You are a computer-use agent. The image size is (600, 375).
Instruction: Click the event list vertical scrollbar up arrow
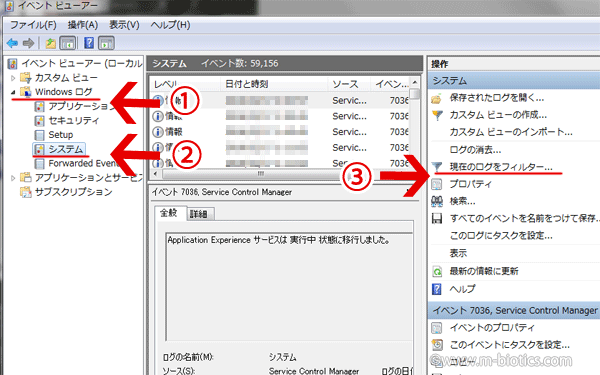tap(415, 83)
